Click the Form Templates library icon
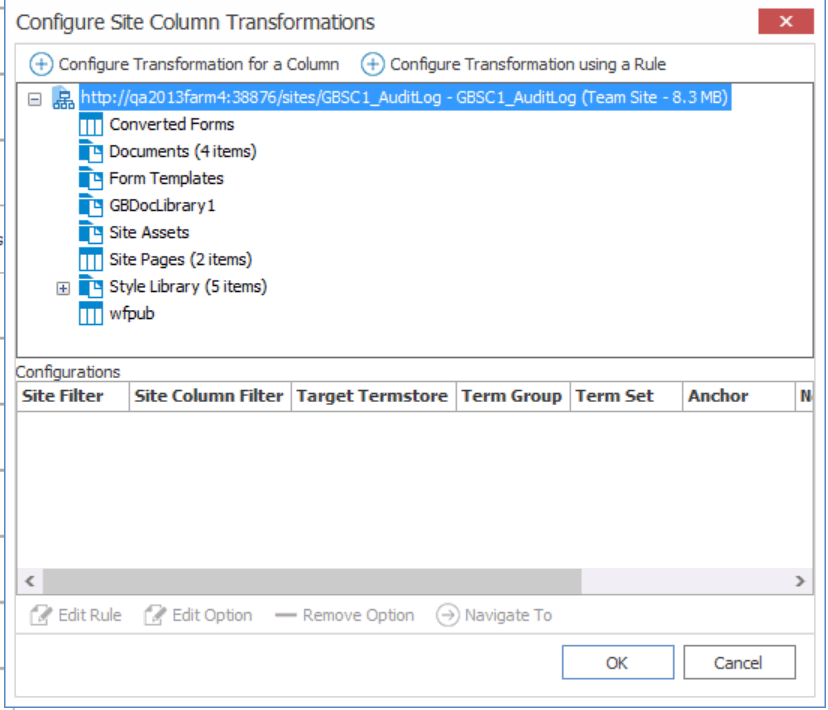This screenshot has height=710, width=828. (x=92, y=178)
